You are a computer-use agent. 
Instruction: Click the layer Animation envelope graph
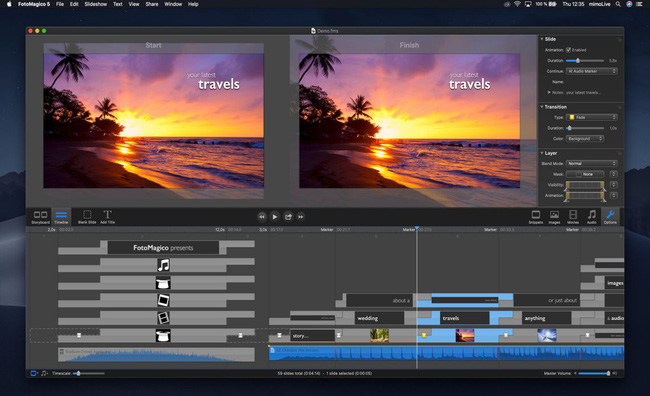tap(585, 196)
